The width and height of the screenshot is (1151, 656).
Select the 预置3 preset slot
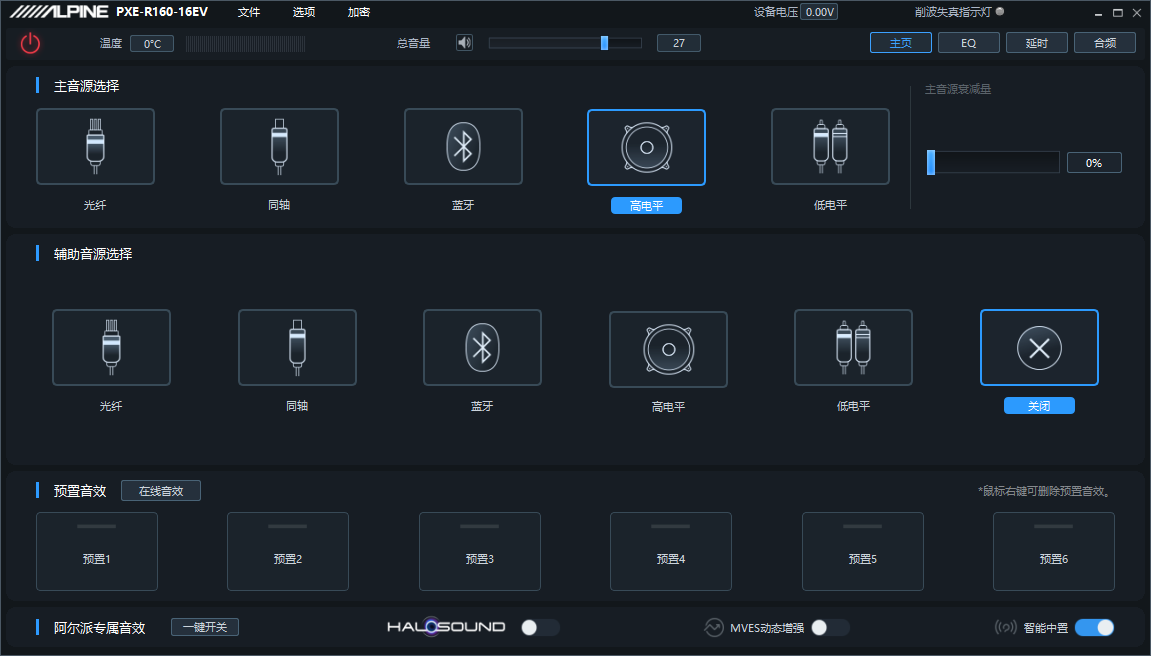tap(479, 551)
